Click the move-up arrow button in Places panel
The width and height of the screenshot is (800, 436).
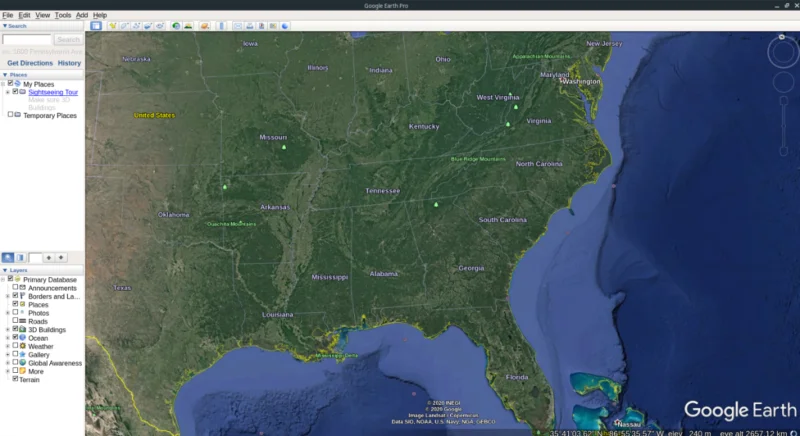48,258
